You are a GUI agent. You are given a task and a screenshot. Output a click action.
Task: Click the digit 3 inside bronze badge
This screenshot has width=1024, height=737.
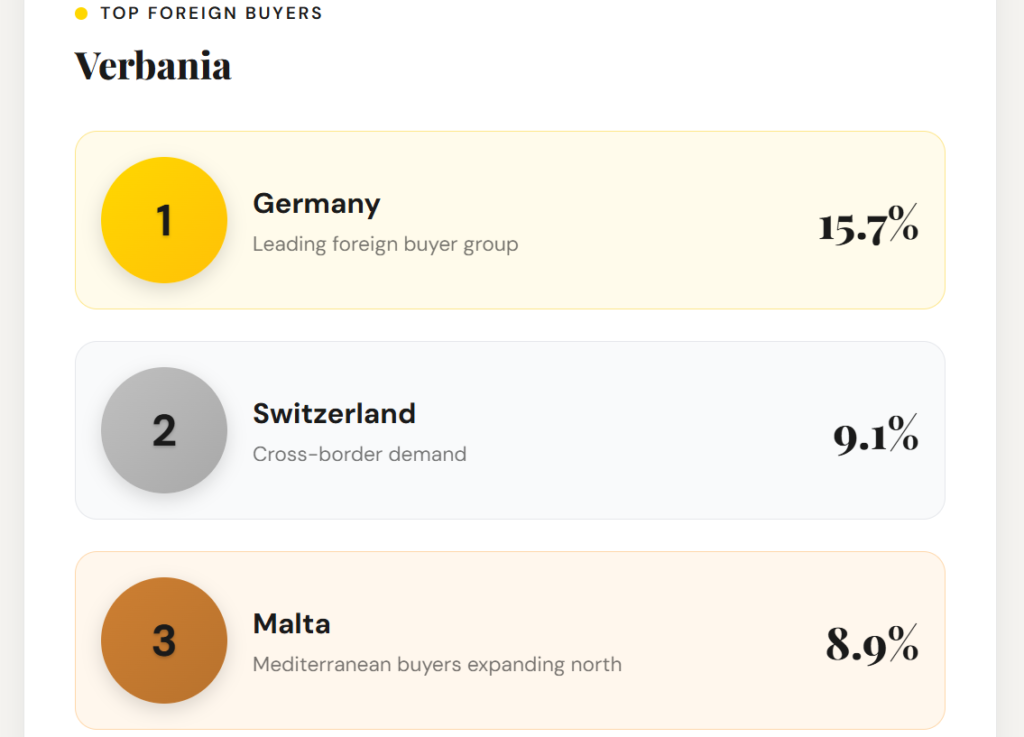(x=164, y=641)
